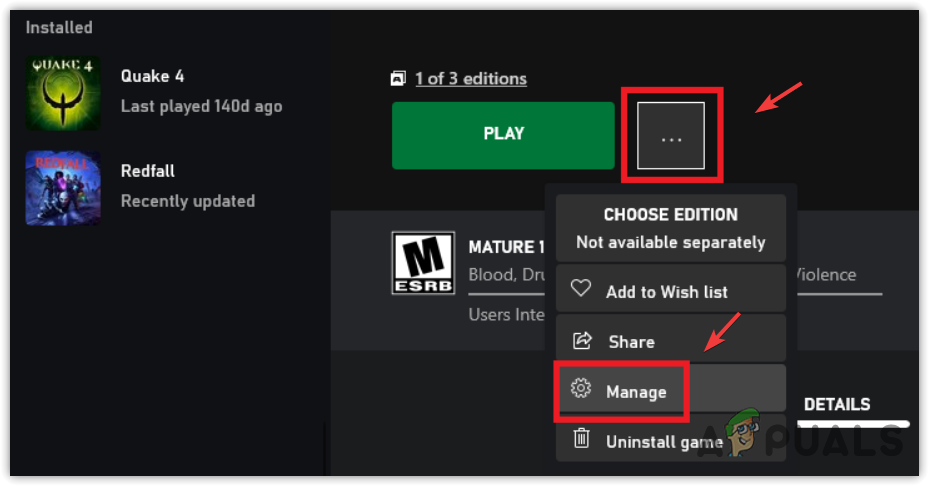Select Manage in the context menu

(636, 392)
